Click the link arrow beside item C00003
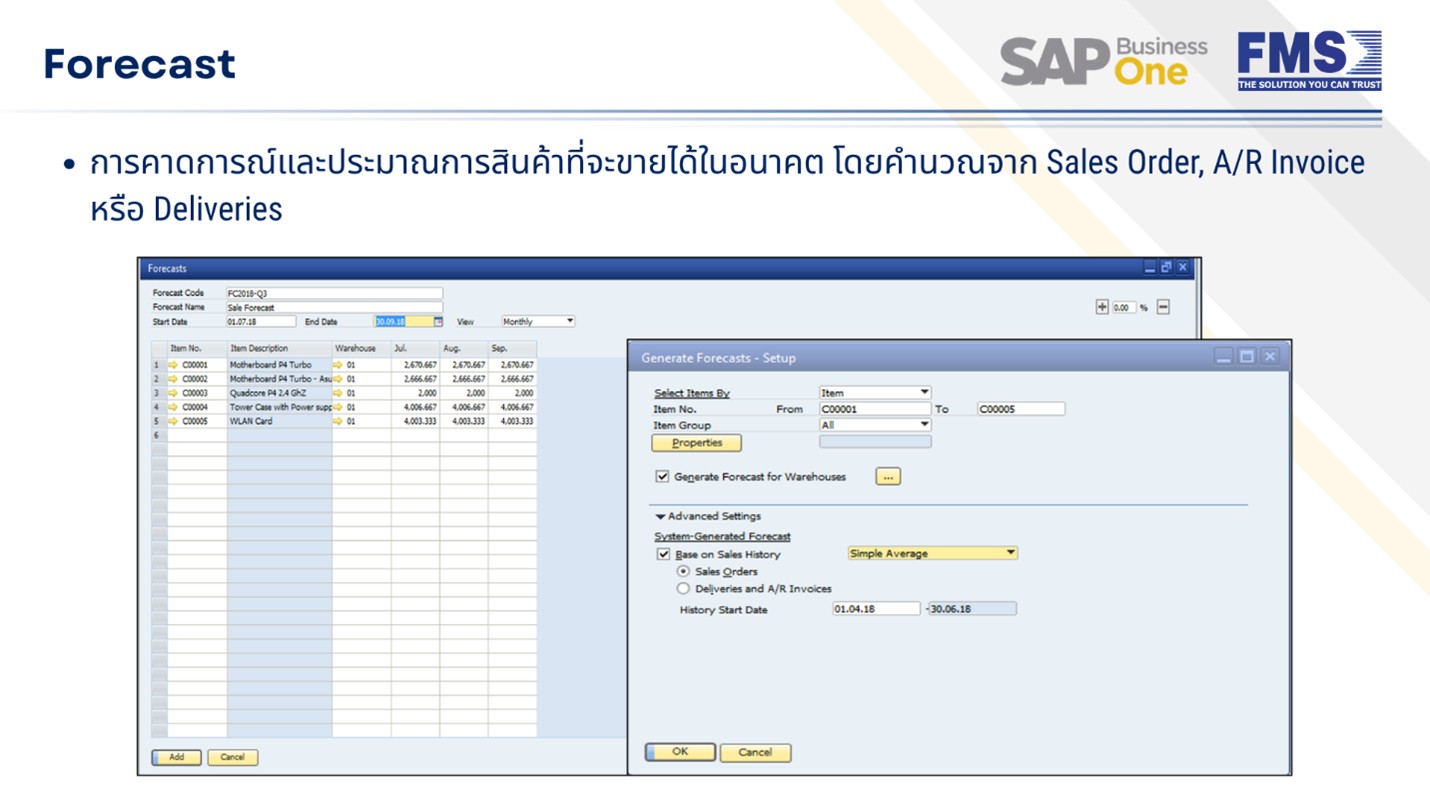 tap(173, 393)
